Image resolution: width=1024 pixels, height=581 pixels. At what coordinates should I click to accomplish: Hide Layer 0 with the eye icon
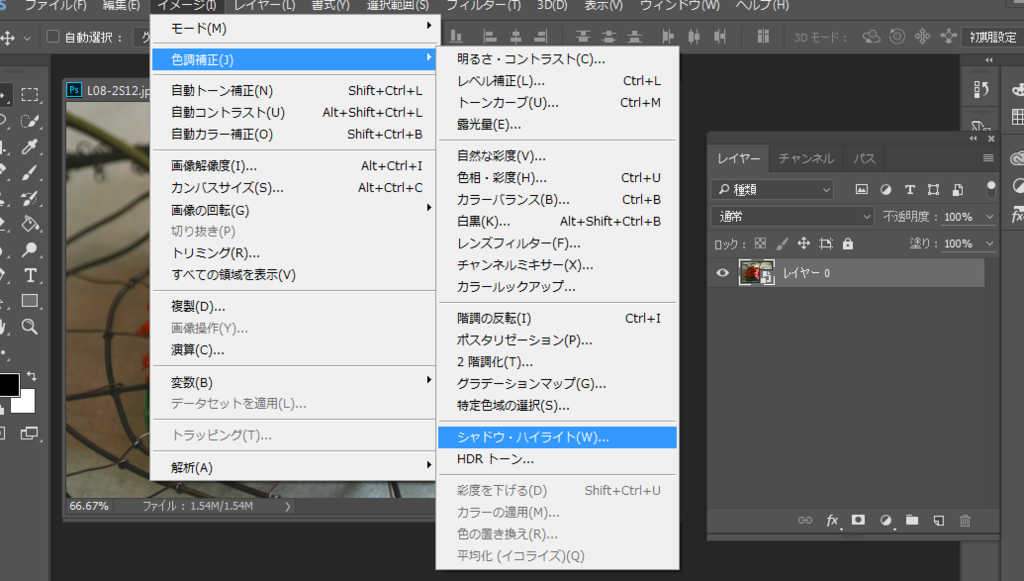[x=722, y=273]
